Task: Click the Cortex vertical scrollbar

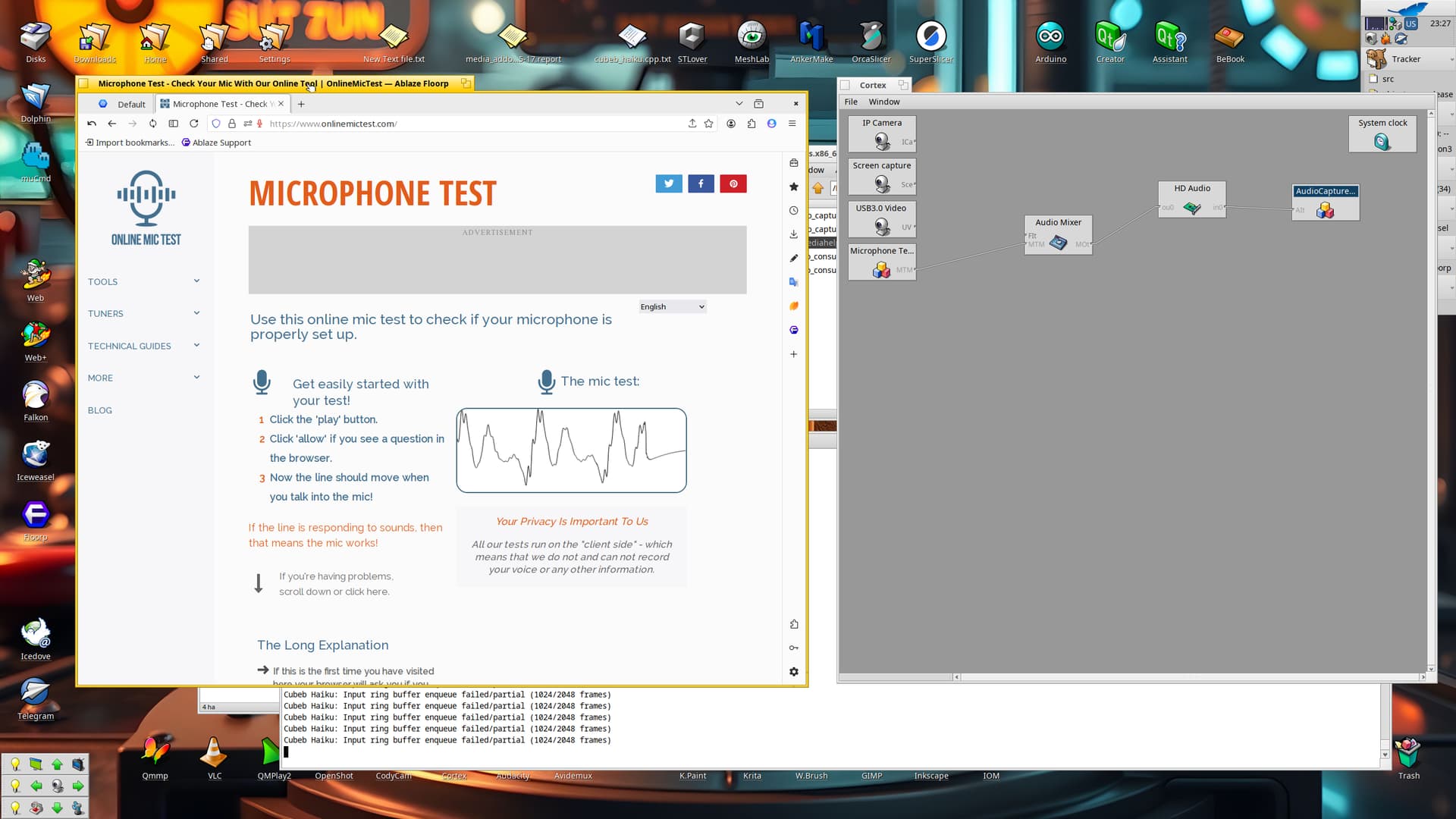Action: point(1431,391)
